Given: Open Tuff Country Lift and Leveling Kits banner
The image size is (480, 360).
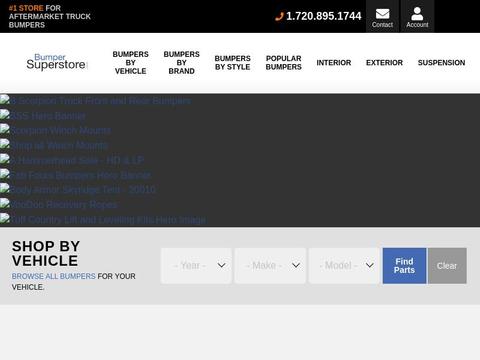Looking at the screenshot, I should click(x=103, y=220).
